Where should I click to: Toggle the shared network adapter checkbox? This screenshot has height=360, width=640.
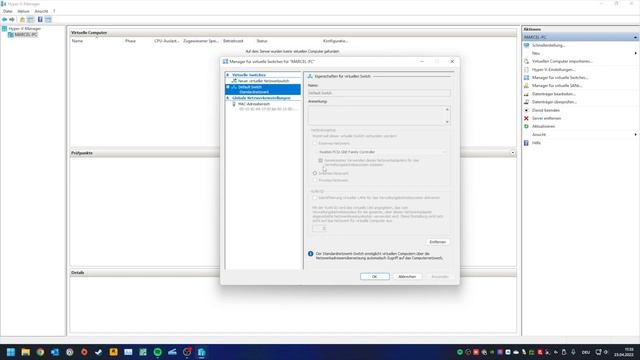[x=320, y=161]
